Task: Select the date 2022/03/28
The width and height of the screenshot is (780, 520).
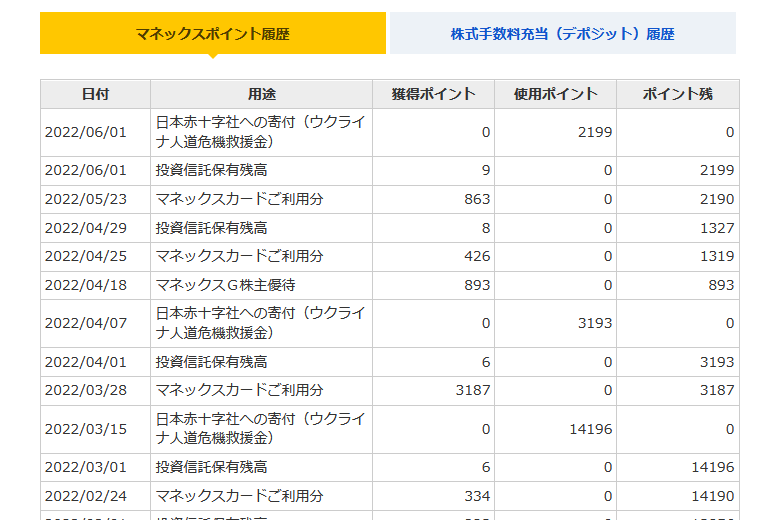Action: point(86,390)
